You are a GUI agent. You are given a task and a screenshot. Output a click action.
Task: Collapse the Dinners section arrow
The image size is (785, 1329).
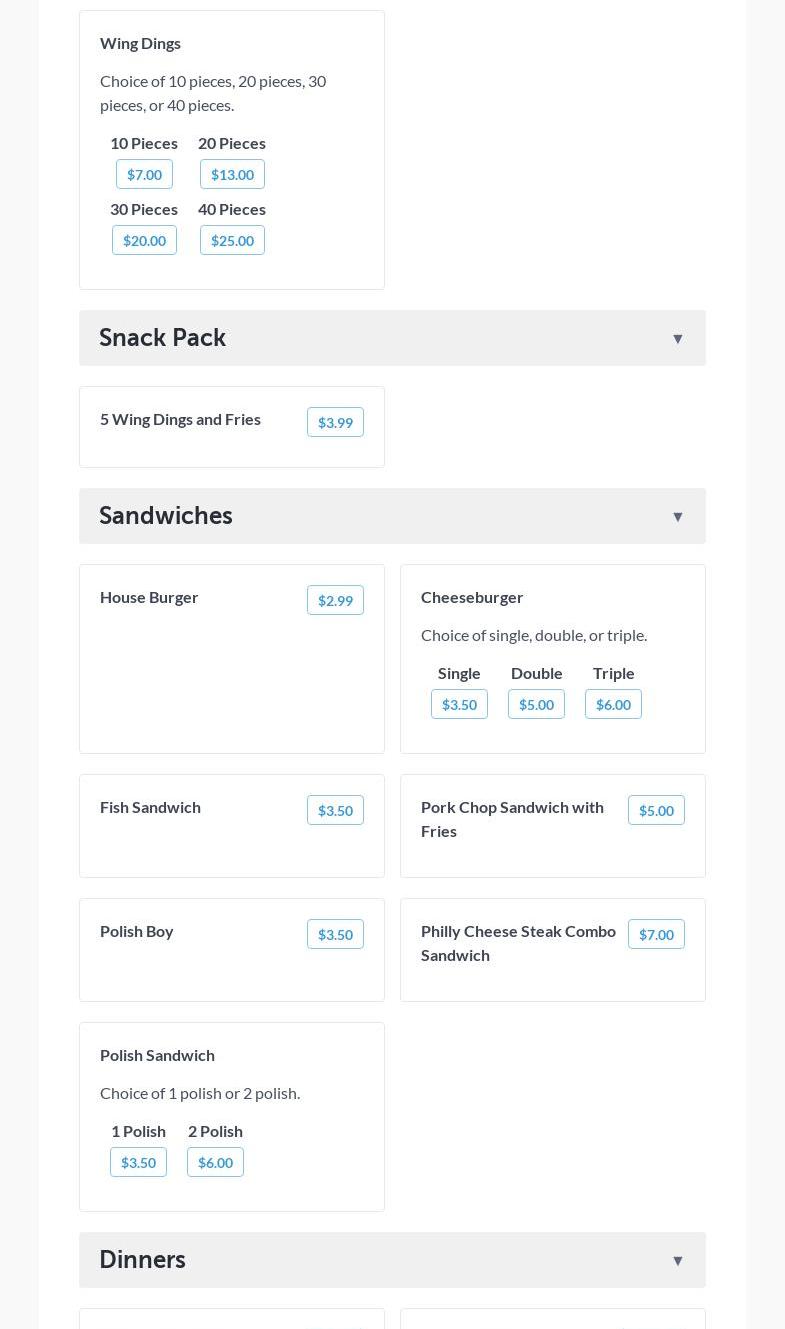click(x=677, y=1261)
